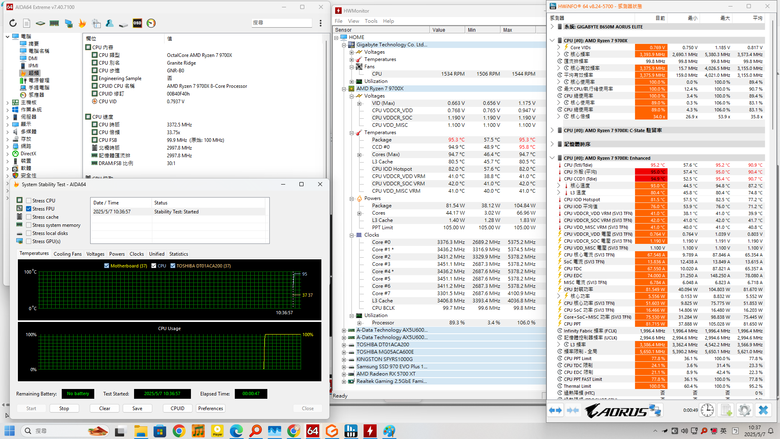
Task: Select the Realtek Gaming 2.5GbE row in HWMonitor
Action: click(x=392, y=381)
